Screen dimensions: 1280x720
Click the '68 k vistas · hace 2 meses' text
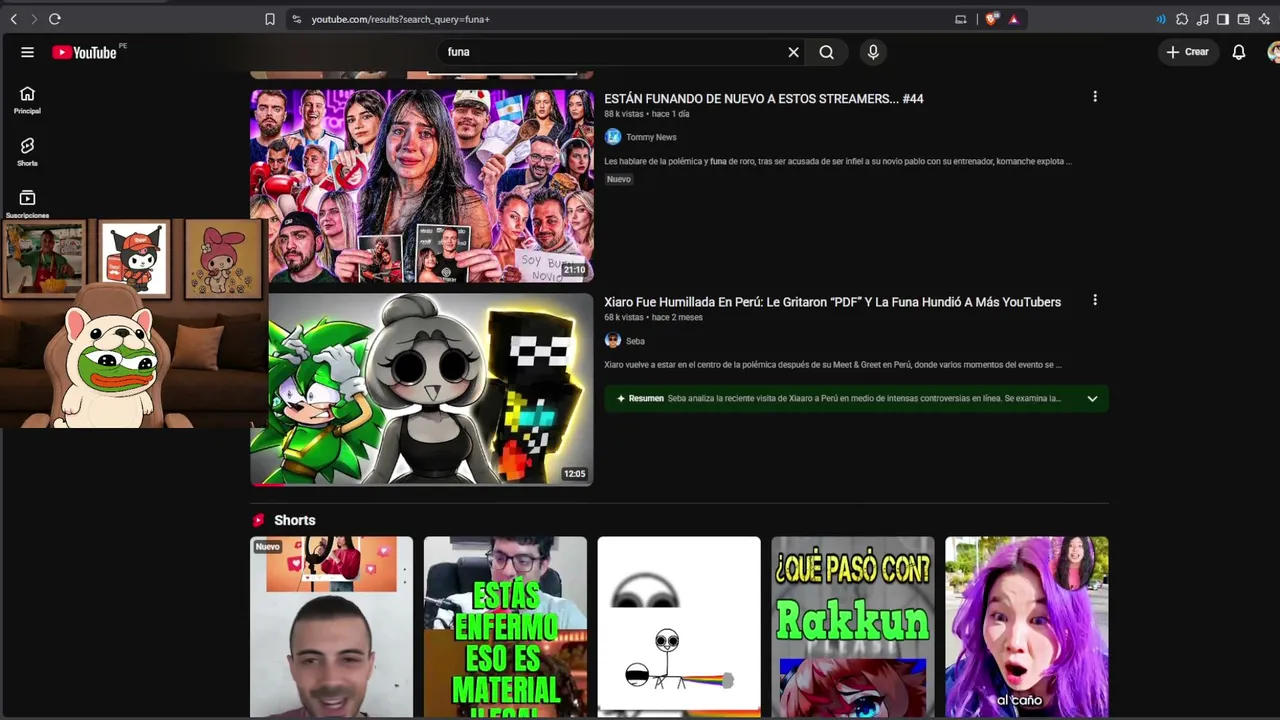tap(653, 317)
